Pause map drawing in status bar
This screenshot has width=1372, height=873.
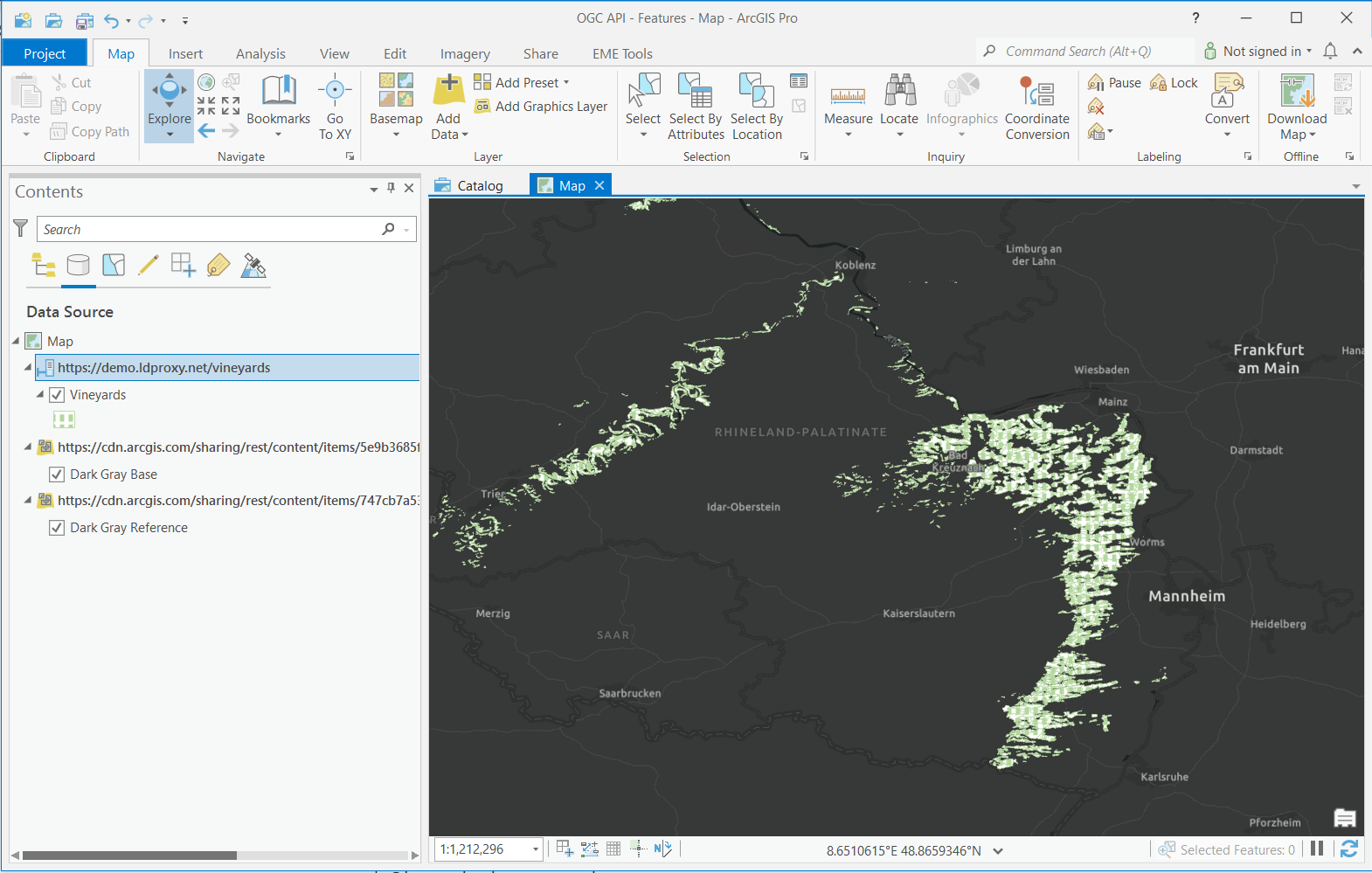pos(1317,849)
